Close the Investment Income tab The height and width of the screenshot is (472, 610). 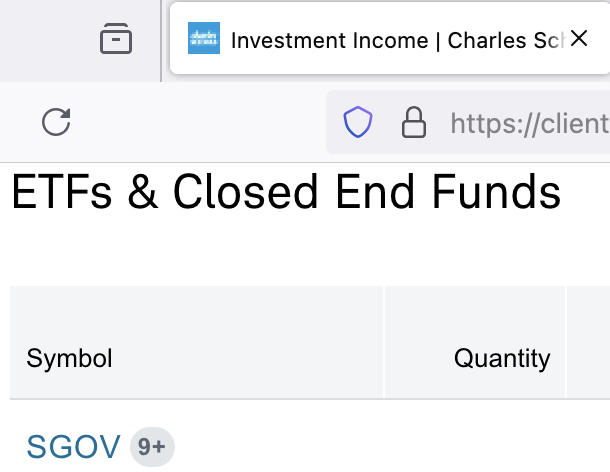(578, 39)
